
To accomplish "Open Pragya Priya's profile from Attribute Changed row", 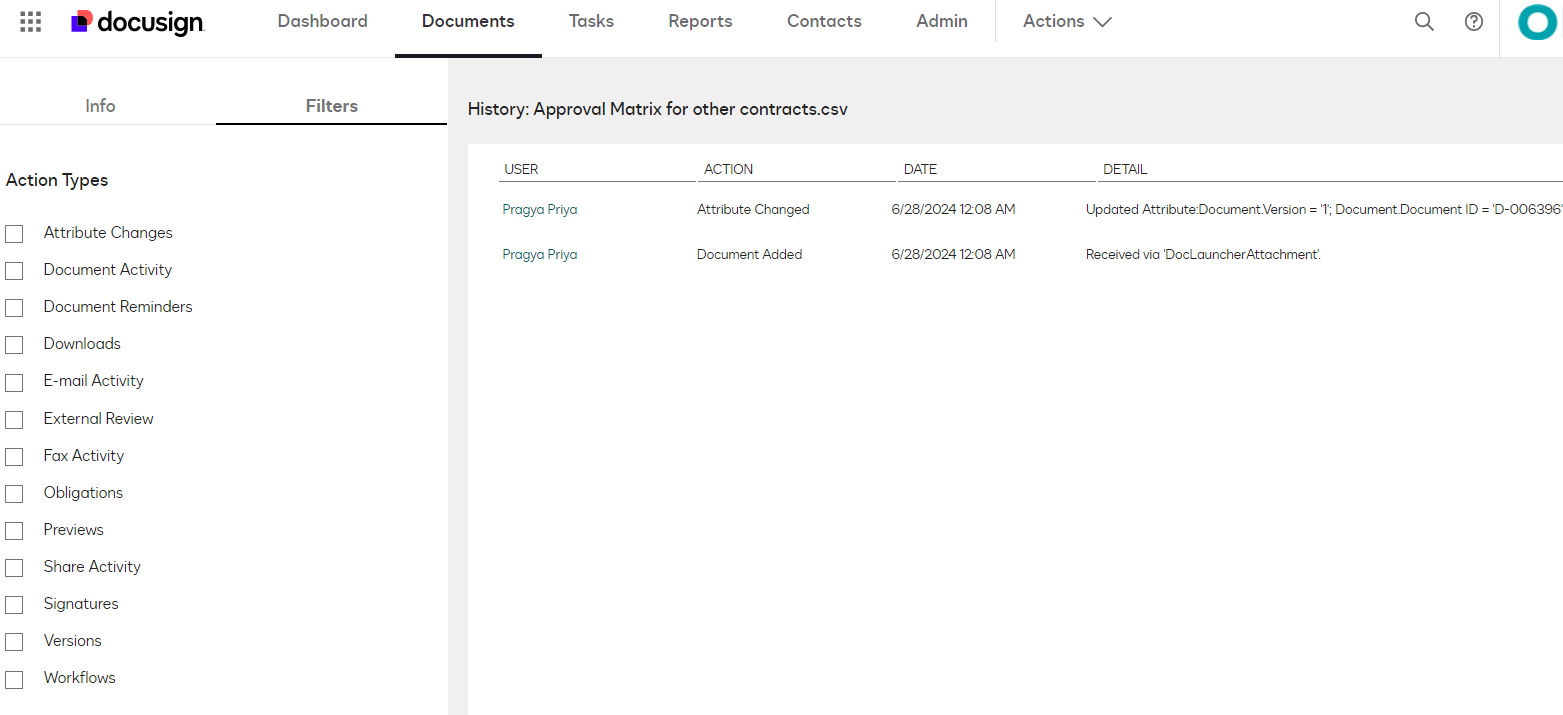I will coord(540,209).
